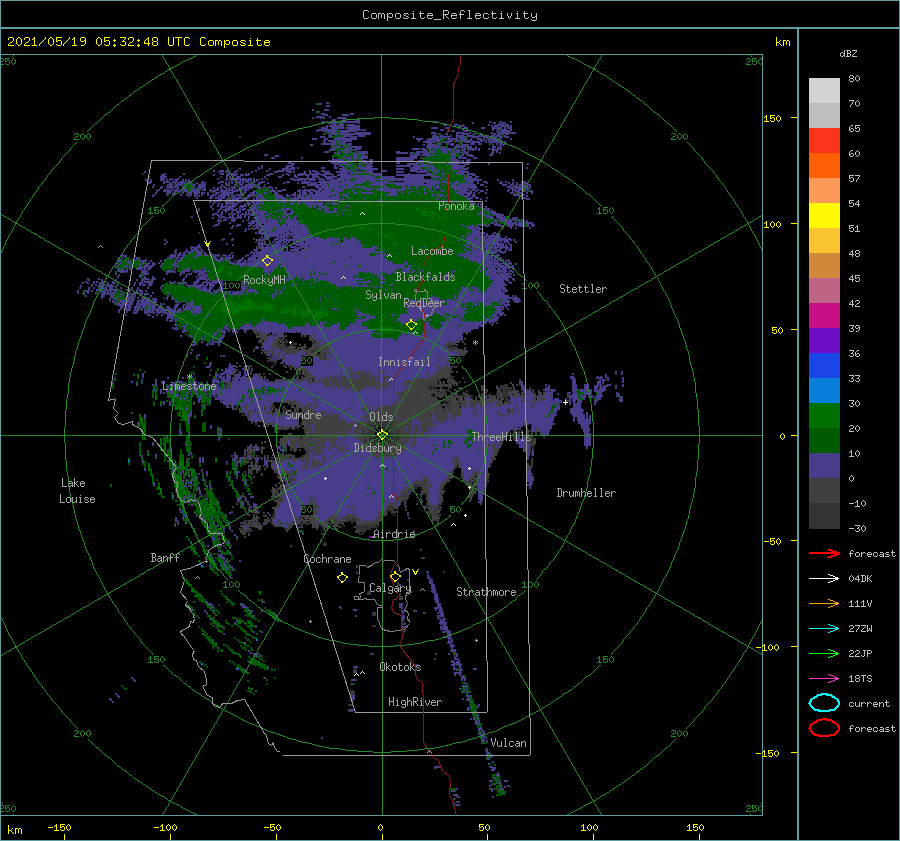
Task: Pick the slate purple 0-10 dBZ swatch
Action: (x=824, y=465)
